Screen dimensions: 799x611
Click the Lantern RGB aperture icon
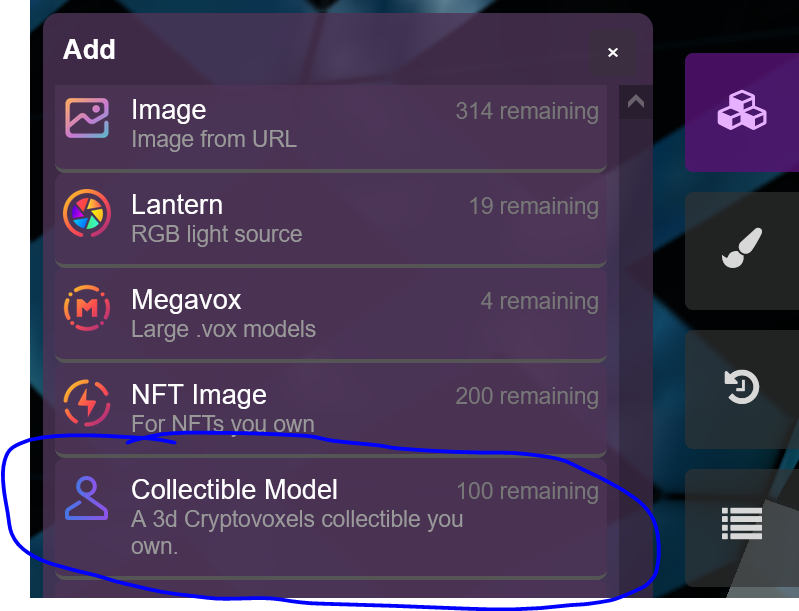coord(87,213)
